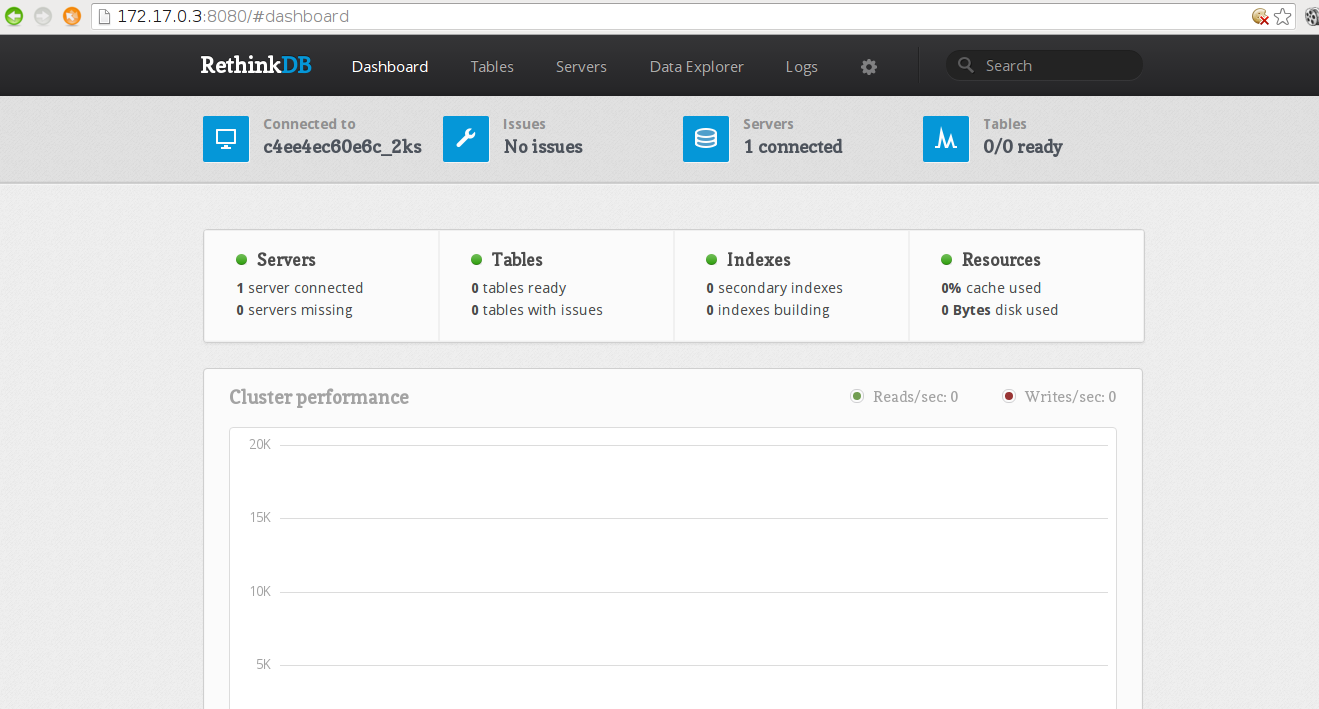The height and width of the screenshot is (709, 1319).
Task: Click the Indexes status panel heading
Action: [x=758, y=260]
